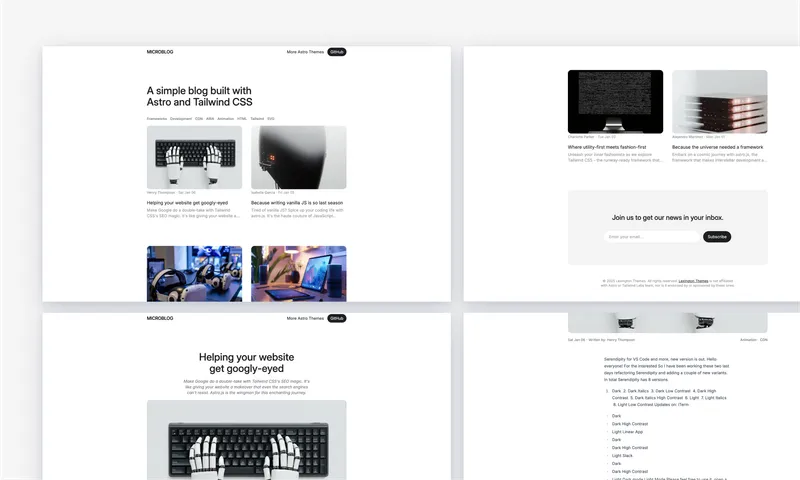Select the Tailwind tag filter

[257, 118]
